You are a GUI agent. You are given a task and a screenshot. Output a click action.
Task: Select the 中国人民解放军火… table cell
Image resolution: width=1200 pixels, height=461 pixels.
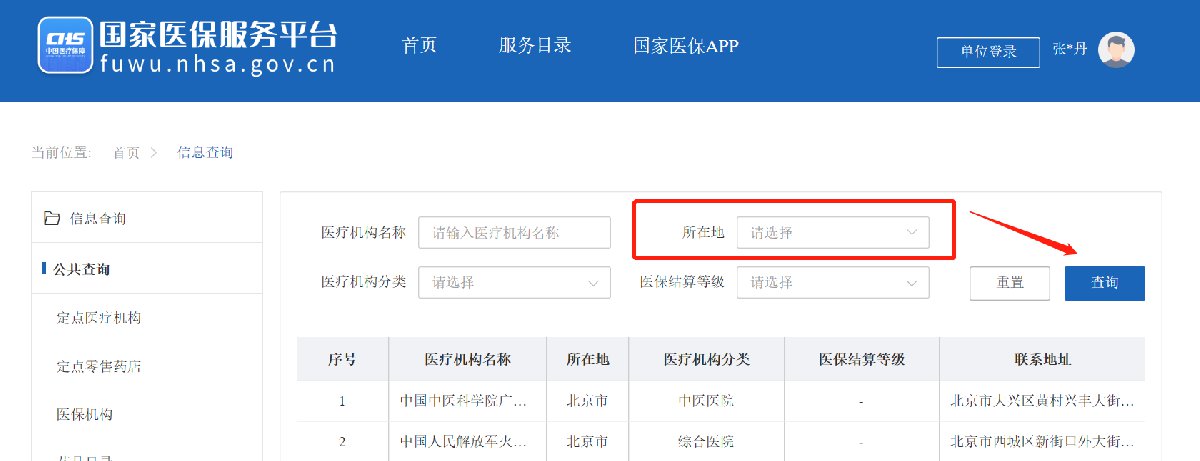tap(467, 441)
